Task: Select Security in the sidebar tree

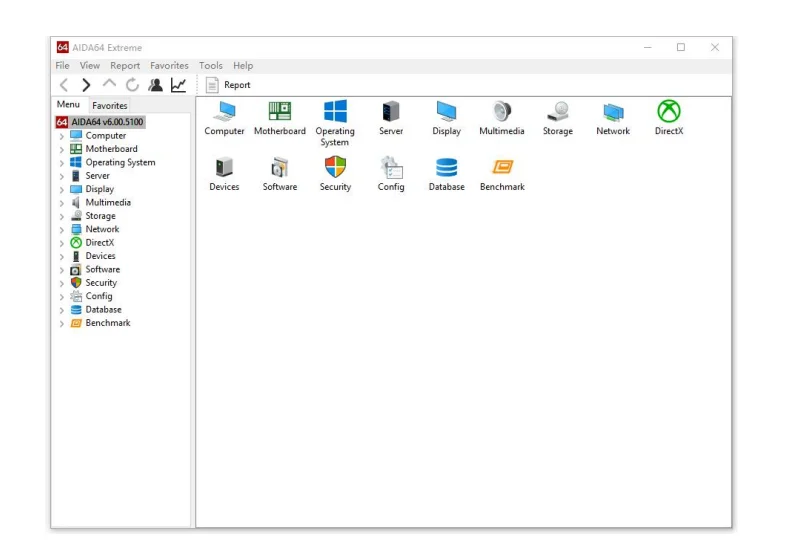Action: point(101,283)
